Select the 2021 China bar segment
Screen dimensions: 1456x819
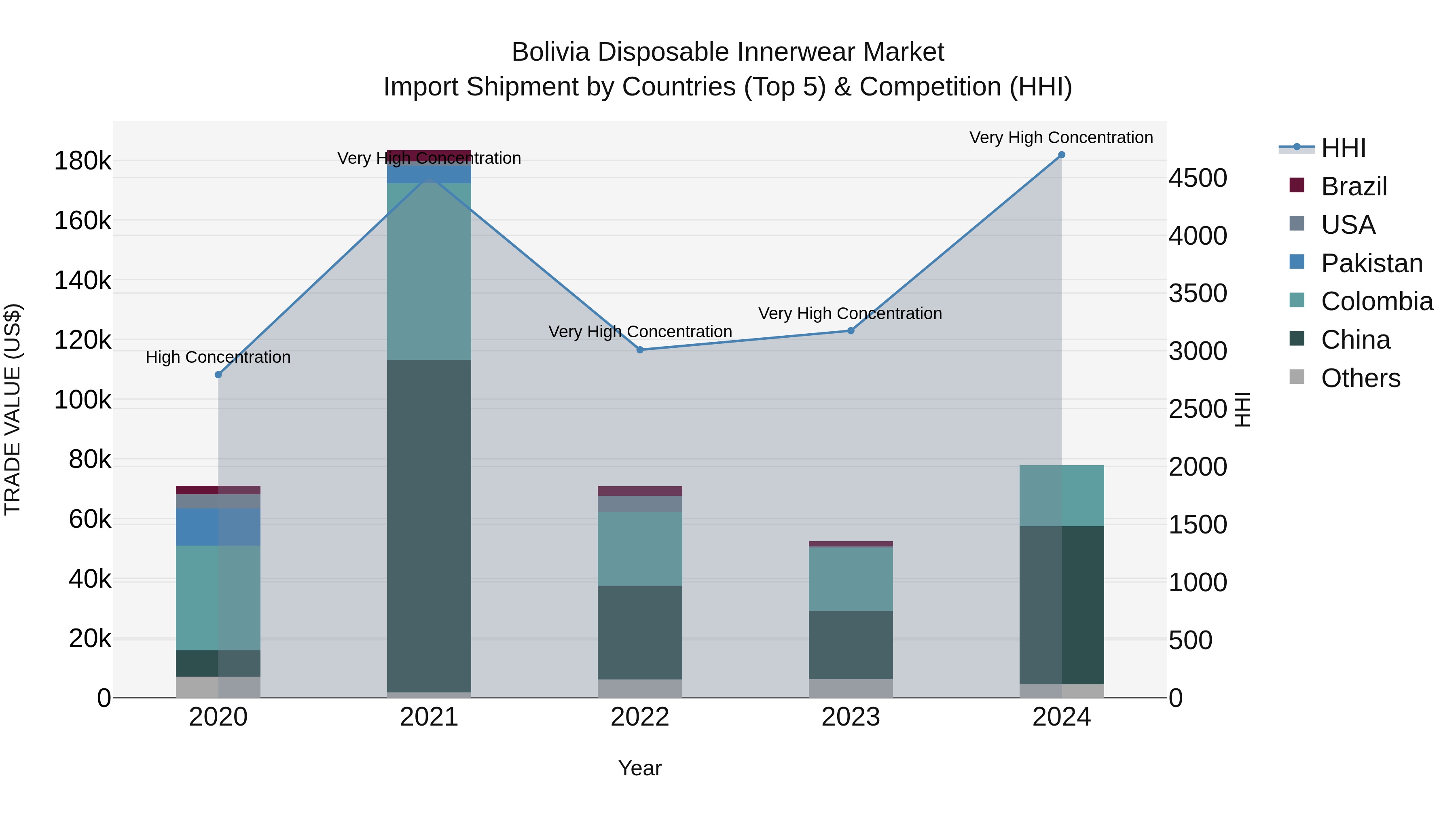429,526
